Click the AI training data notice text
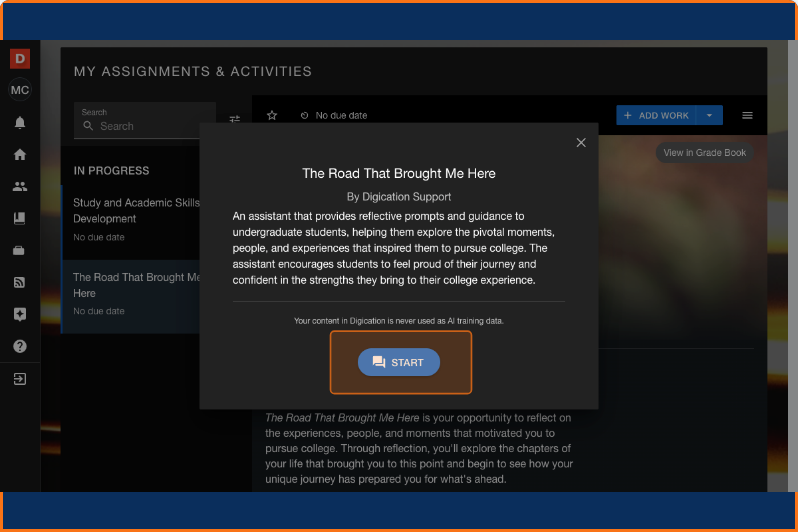This screenshot has height=532, width=798. [398, 321]
